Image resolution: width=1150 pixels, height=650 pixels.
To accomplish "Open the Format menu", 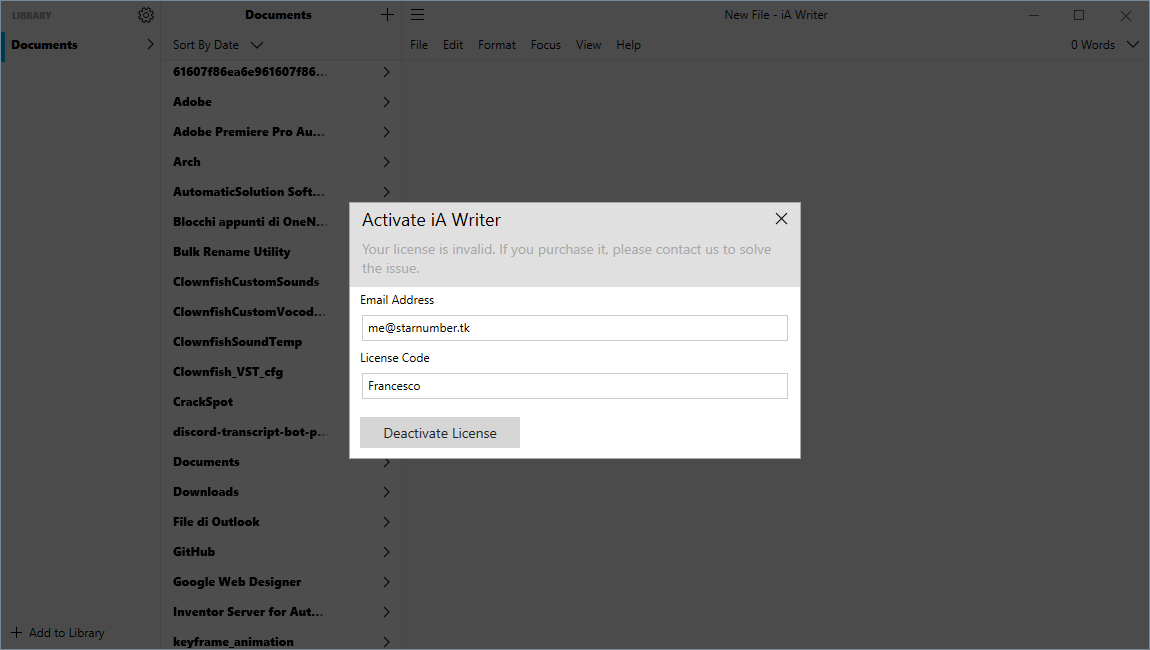I will (x=497, y=45).
